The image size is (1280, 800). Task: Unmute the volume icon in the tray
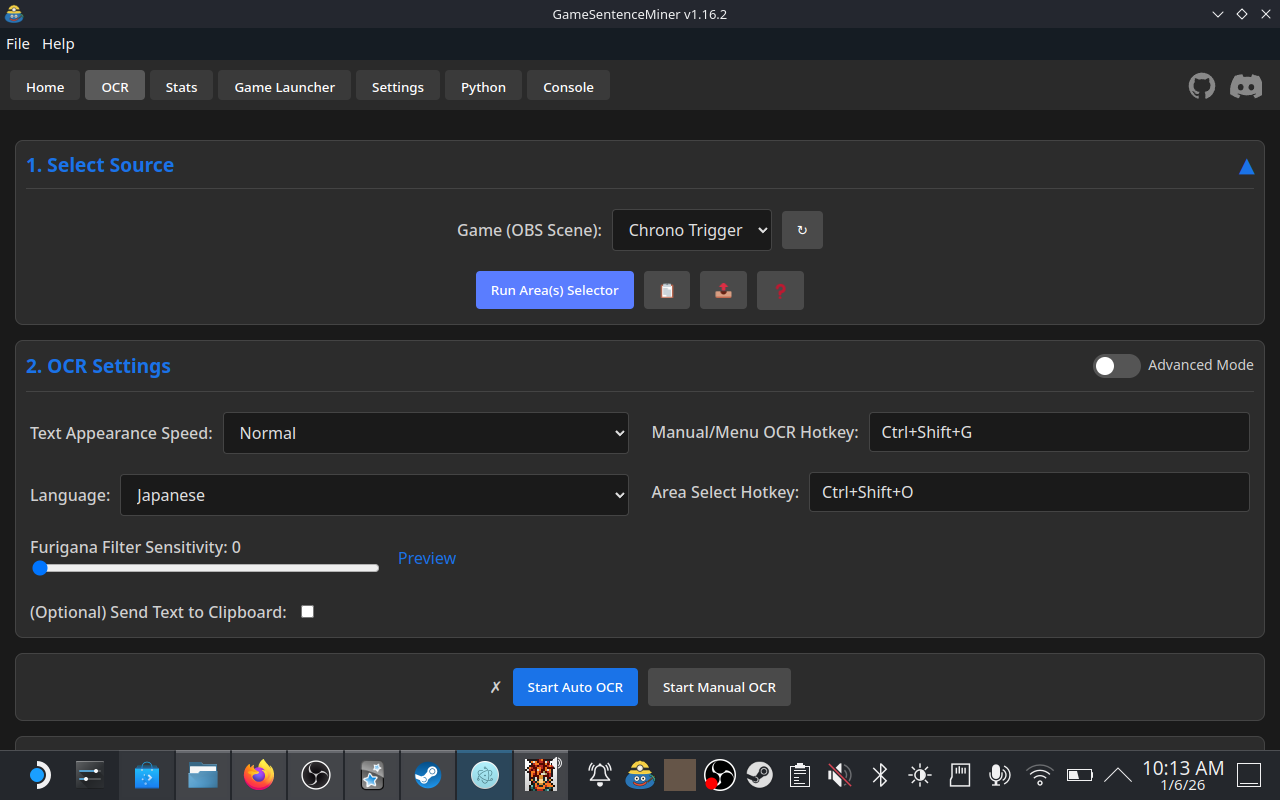point(839,775)
